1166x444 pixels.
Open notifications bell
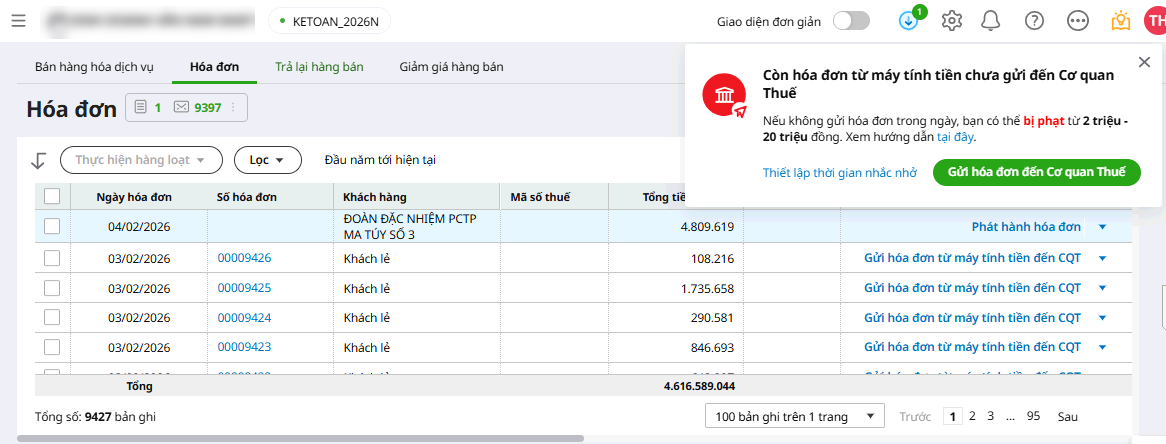click(991, 21)
